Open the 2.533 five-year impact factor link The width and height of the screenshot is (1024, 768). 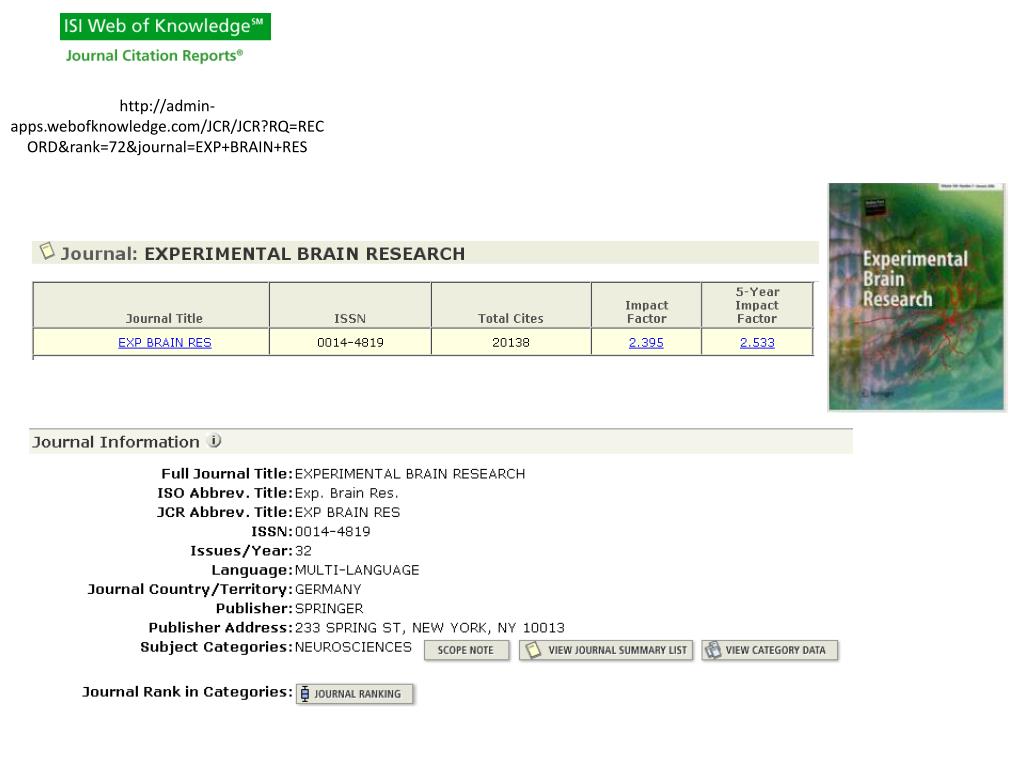757,342
